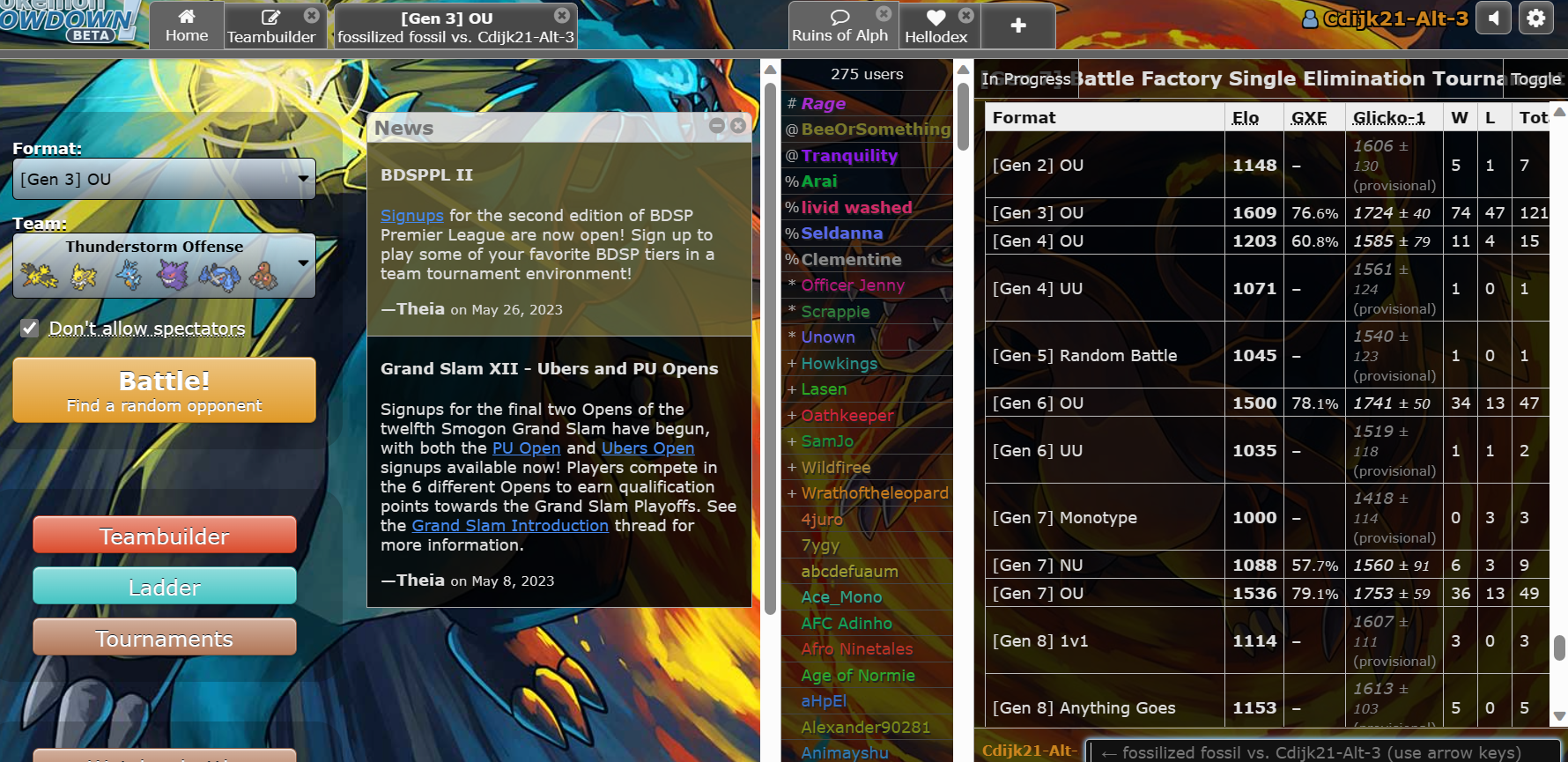Open the PU Open link
Image resolution: width=1568 pixels, height=762 pixels.
coord(526,448)
